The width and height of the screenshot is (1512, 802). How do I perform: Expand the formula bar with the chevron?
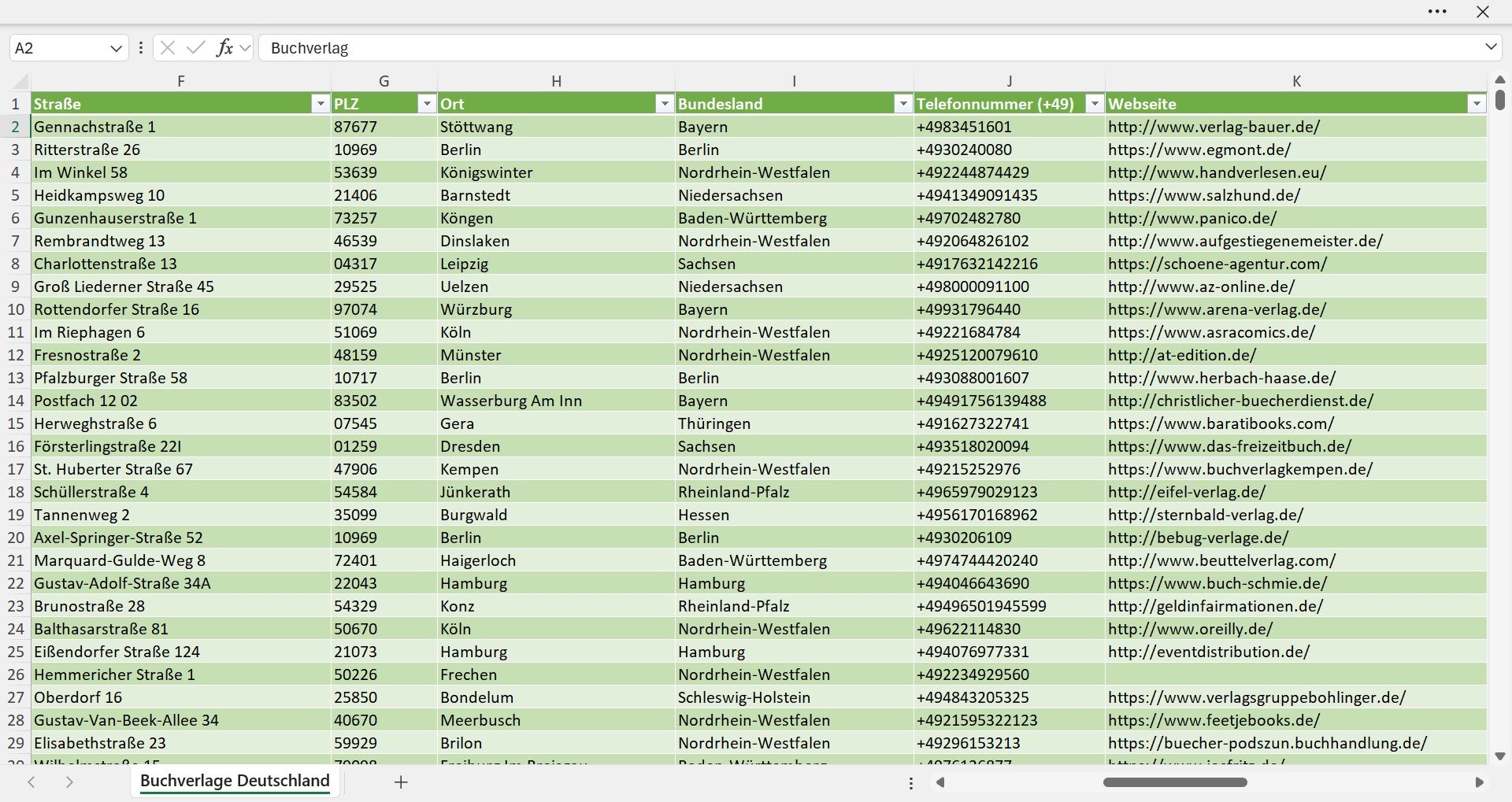pyautogui.click(x=1491, y=47)
